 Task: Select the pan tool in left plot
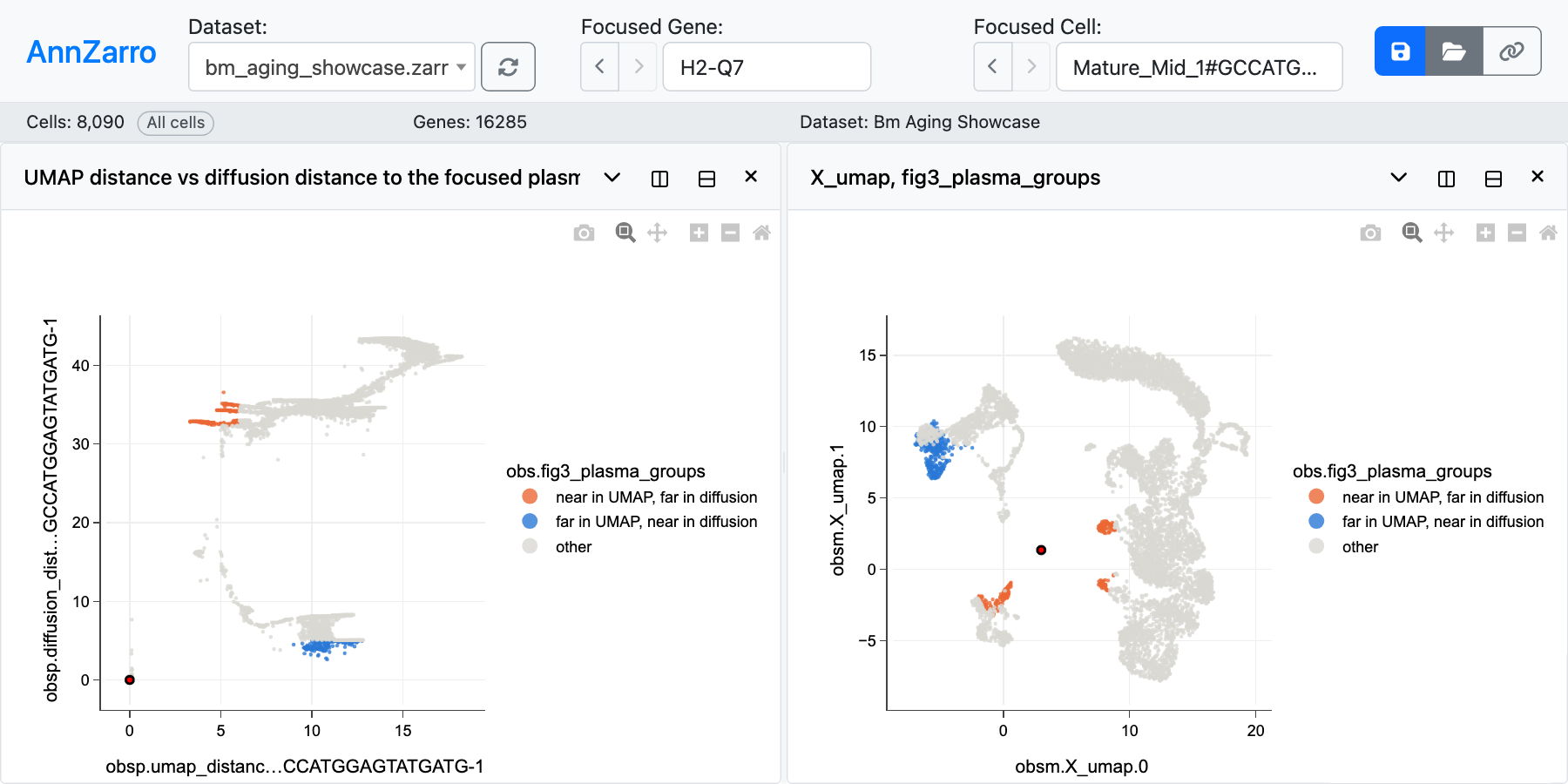[x=658, y=233]
